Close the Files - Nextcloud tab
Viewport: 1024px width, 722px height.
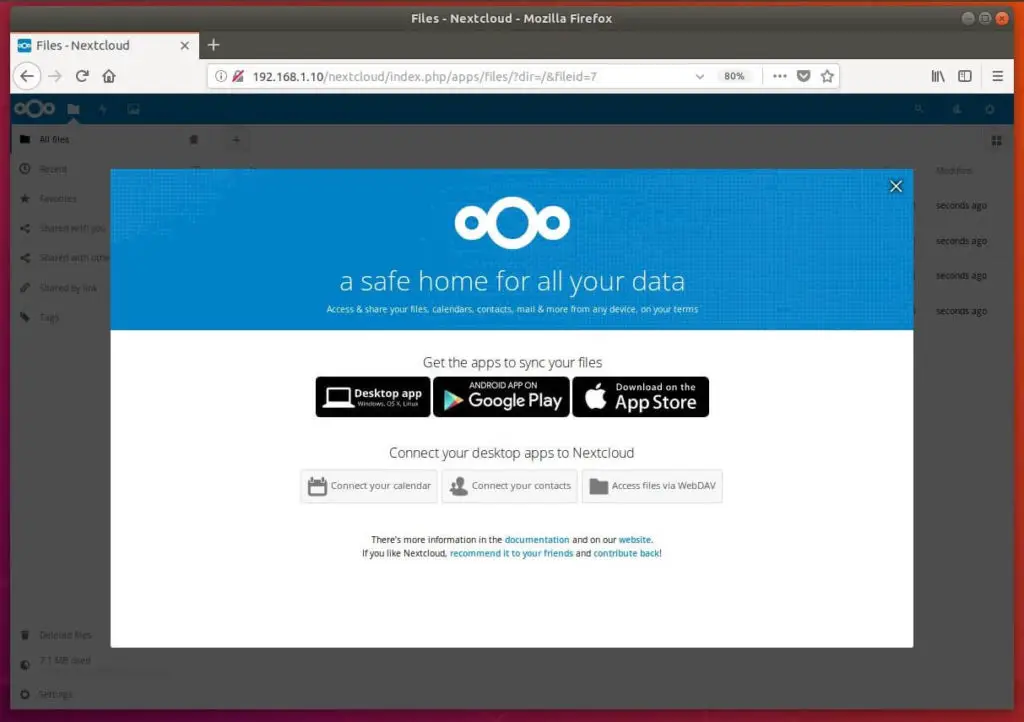(185, 46)
